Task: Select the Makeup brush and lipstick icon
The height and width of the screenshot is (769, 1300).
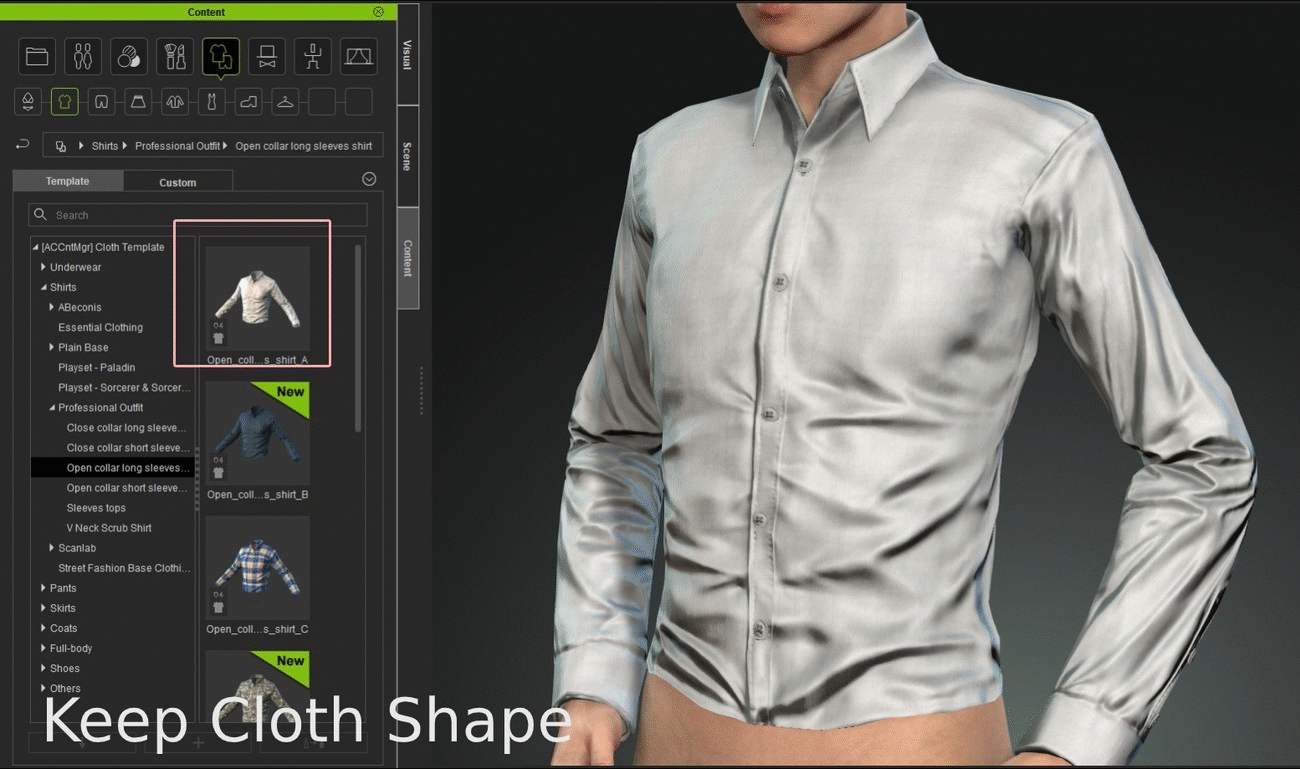Action: [175, 57]
